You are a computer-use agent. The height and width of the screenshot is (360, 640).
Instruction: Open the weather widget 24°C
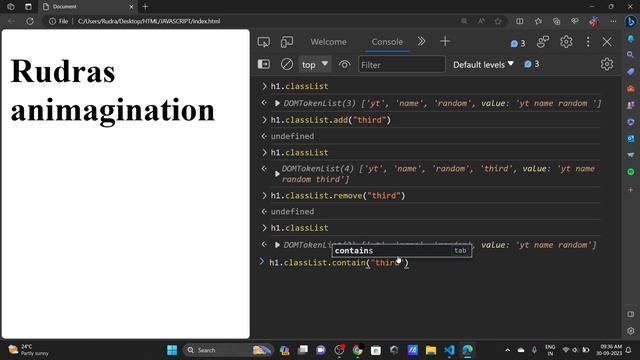click(x=29, y=350)
